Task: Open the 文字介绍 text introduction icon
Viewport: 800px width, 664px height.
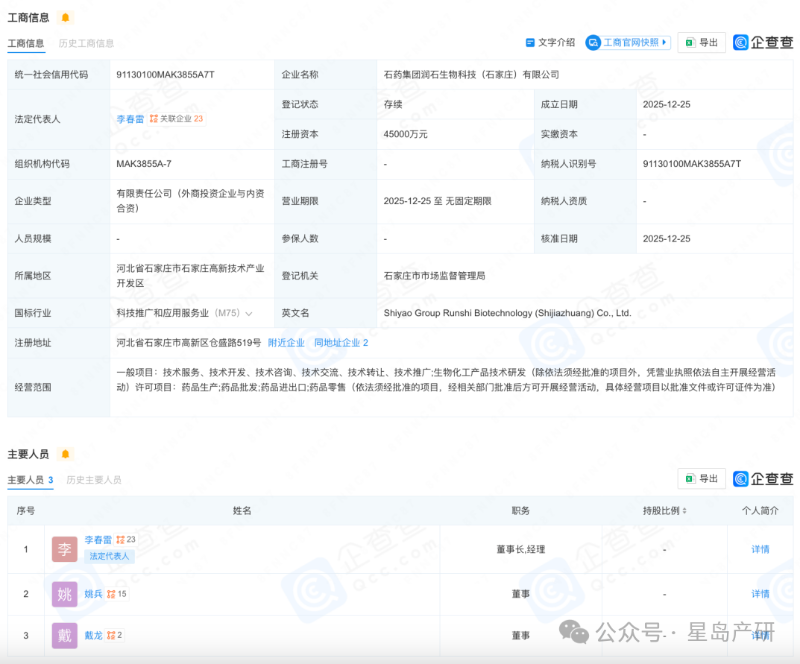Action: 531,43
